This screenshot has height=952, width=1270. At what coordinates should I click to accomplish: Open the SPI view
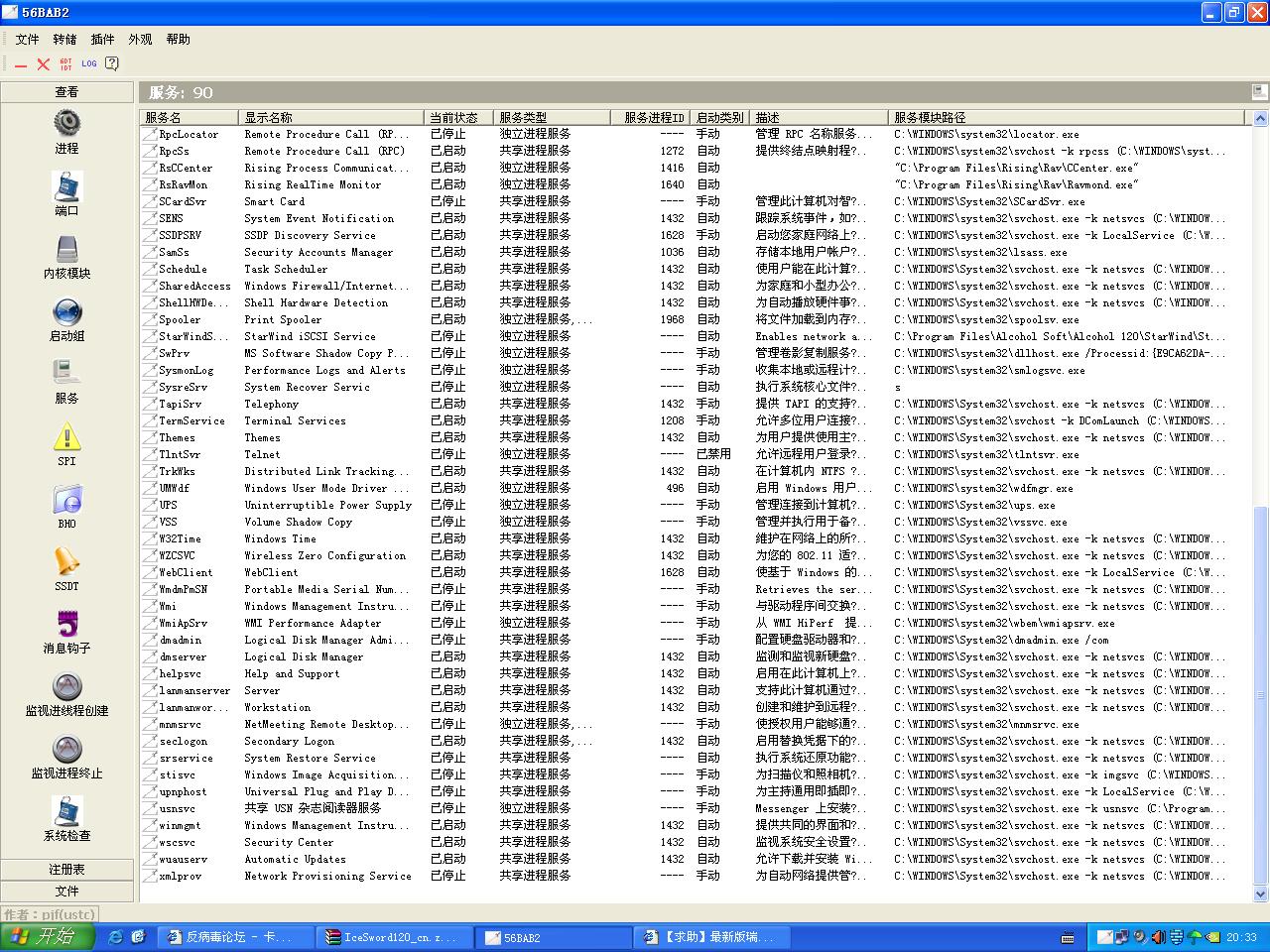point(66,443)
